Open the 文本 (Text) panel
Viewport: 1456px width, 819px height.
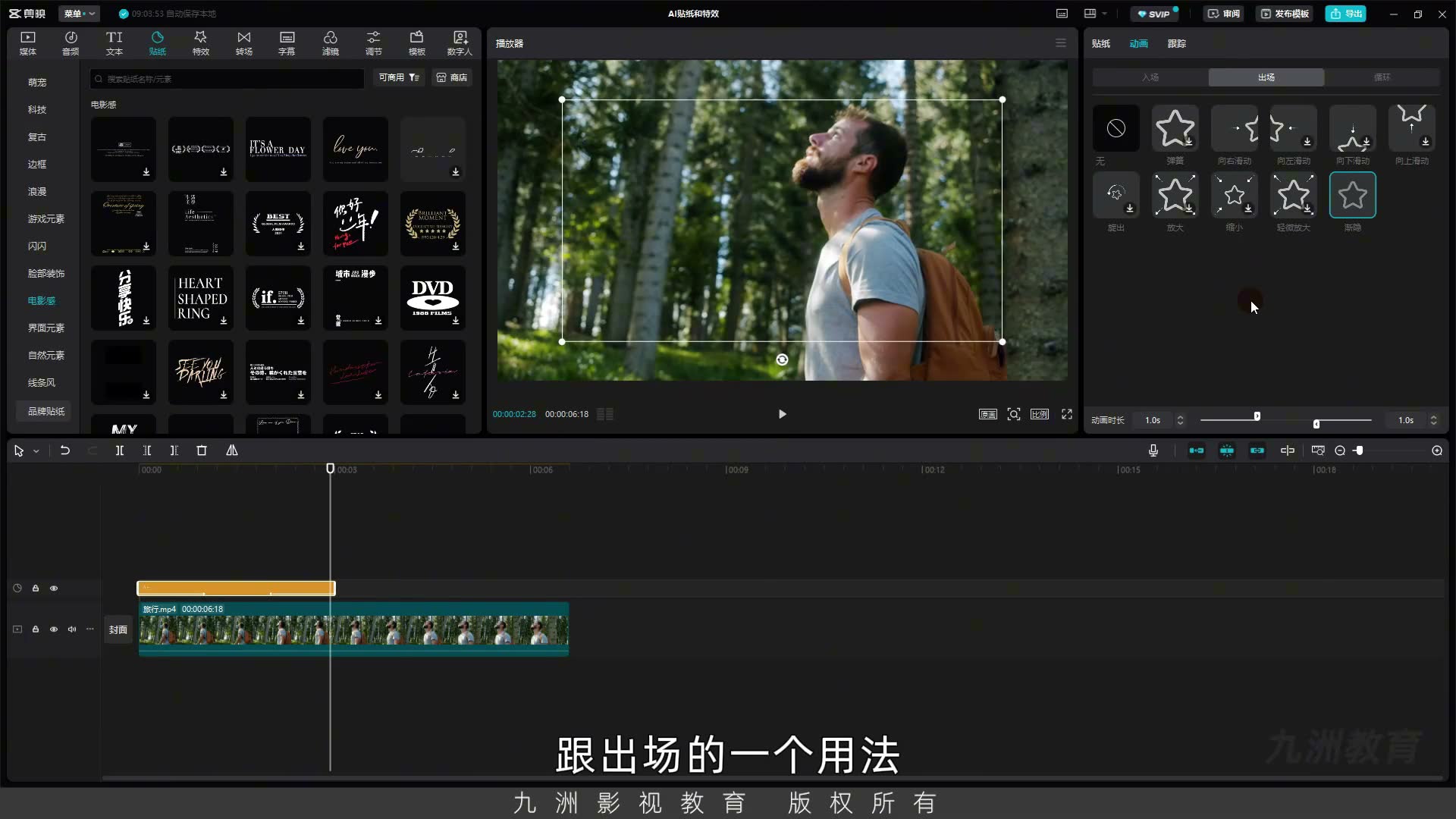(114, 43)
